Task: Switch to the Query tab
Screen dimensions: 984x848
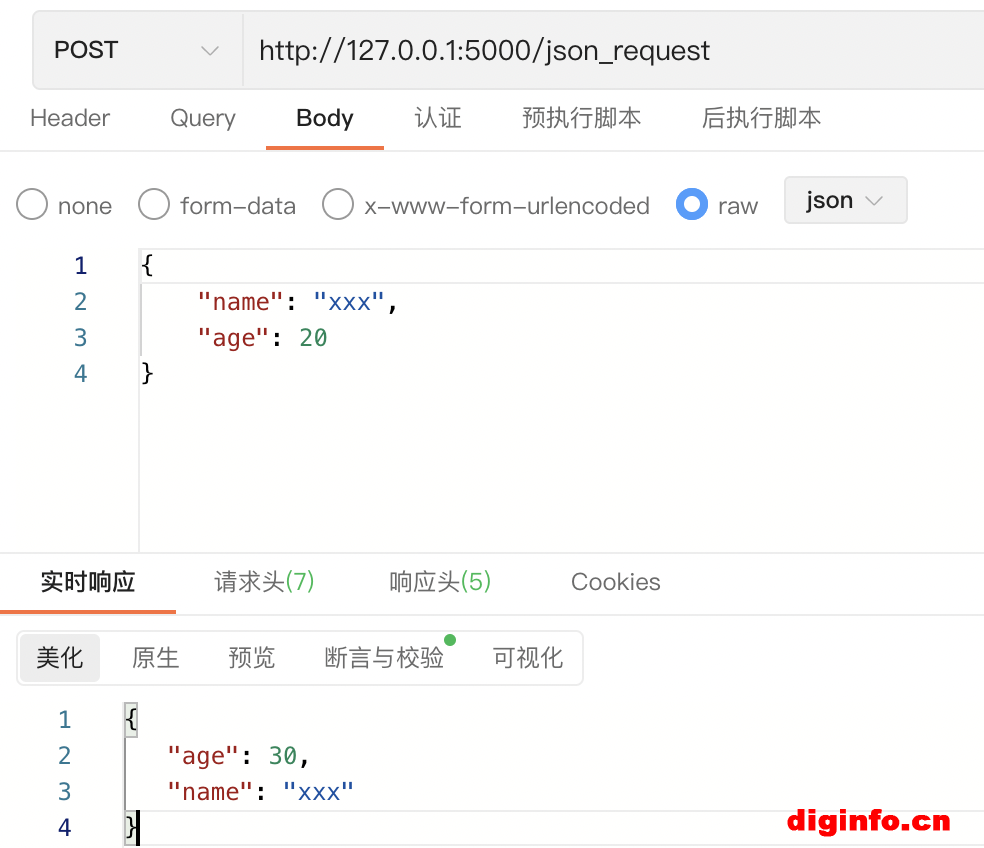Action: [x=203, y=118]
